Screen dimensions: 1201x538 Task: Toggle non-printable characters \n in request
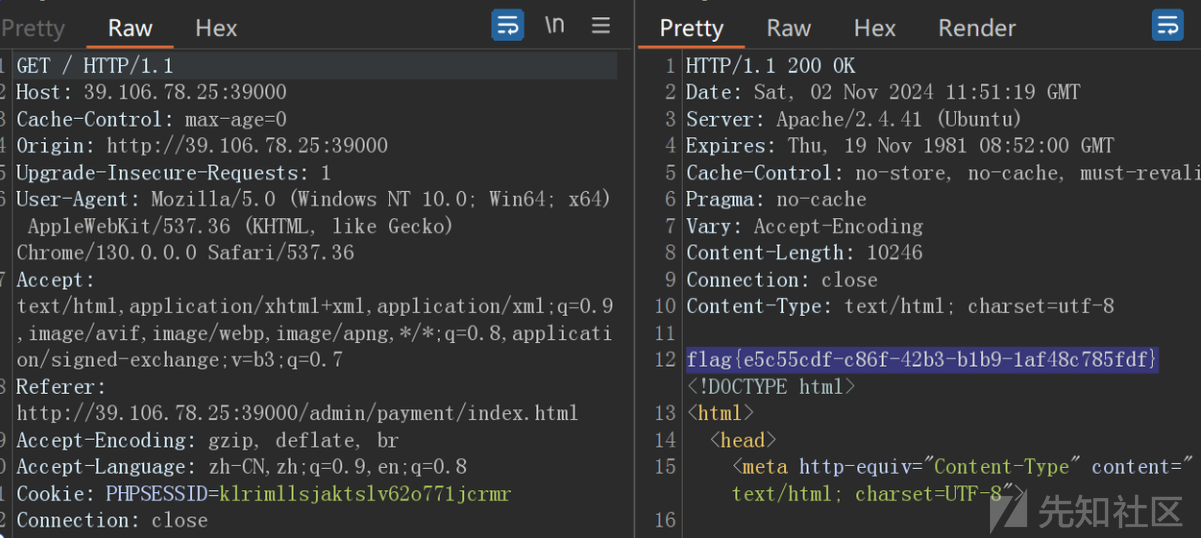click(x=555, y=26)
